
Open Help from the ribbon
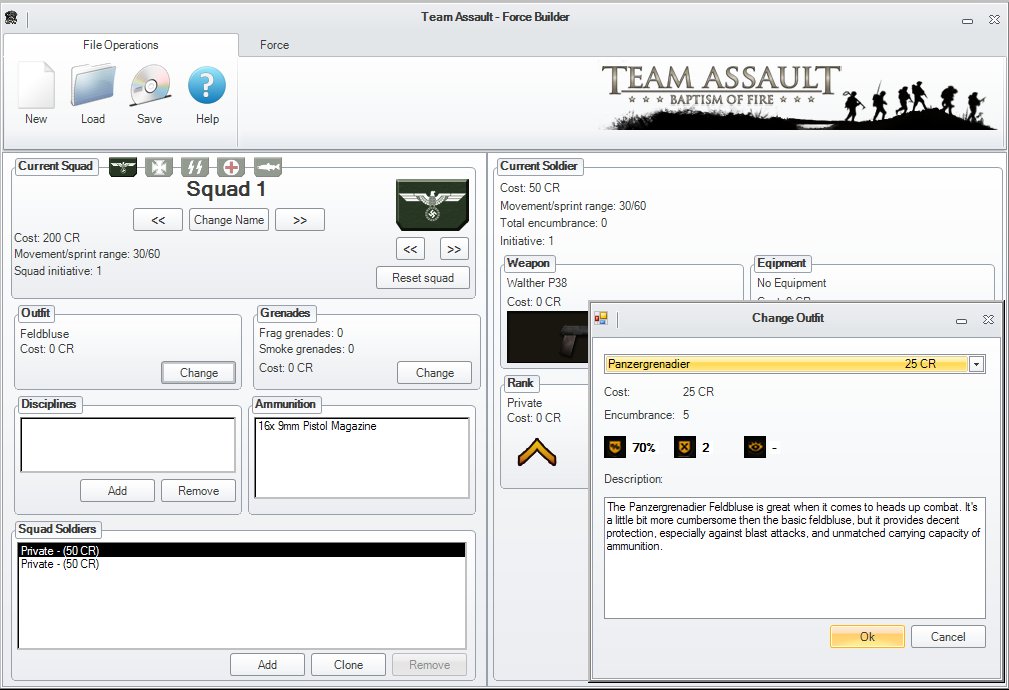click(207, 92)
